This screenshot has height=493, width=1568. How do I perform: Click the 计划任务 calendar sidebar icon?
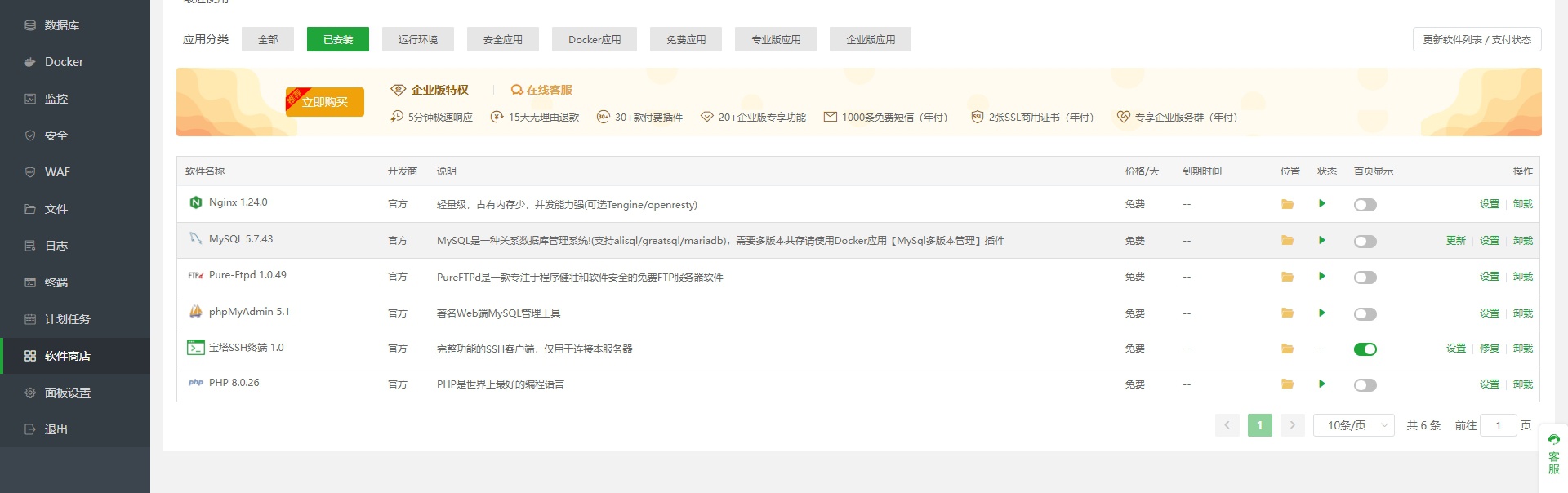[x=30, y=319]
